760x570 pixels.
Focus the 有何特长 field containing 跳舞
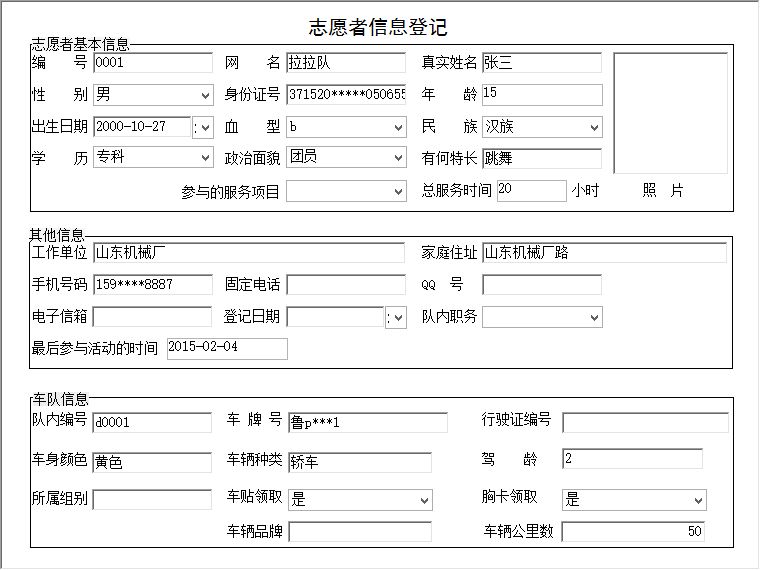542,158
